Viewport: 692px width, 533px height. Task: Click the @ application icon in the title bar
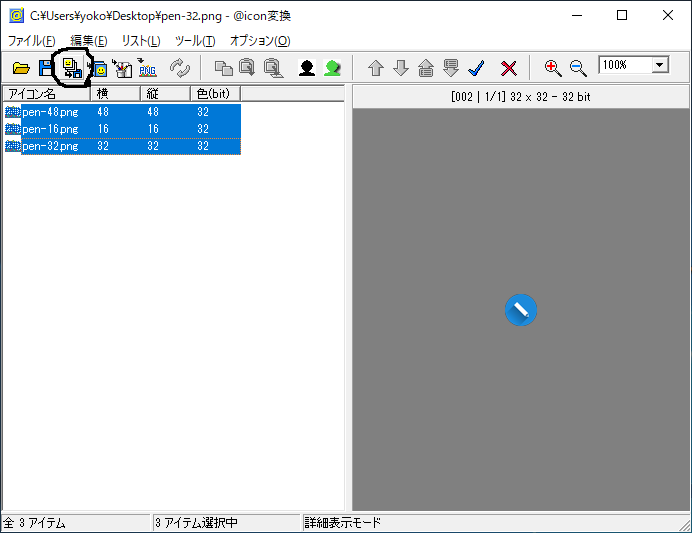16,15
